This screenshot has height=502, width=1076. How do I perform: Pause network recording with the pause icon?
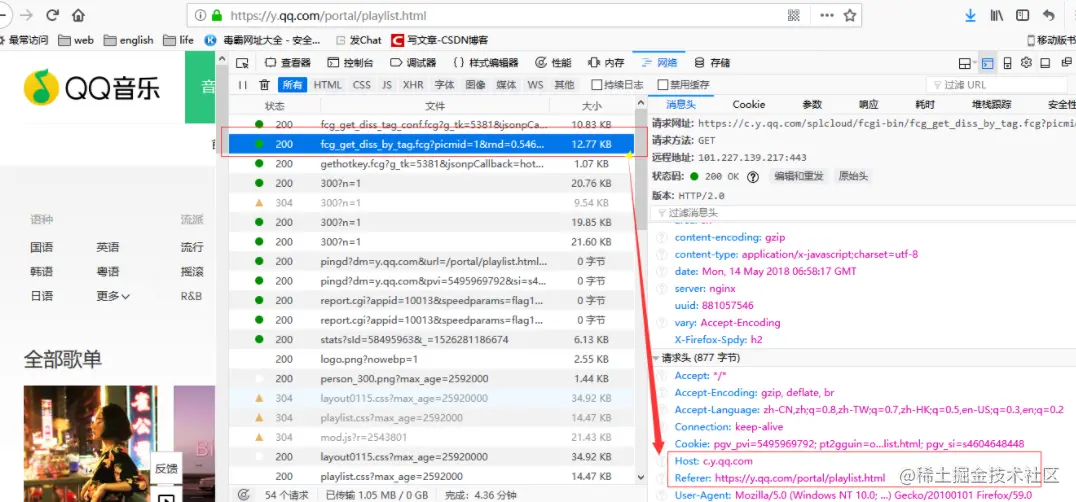pyautogui.click(x=242, y=85)
